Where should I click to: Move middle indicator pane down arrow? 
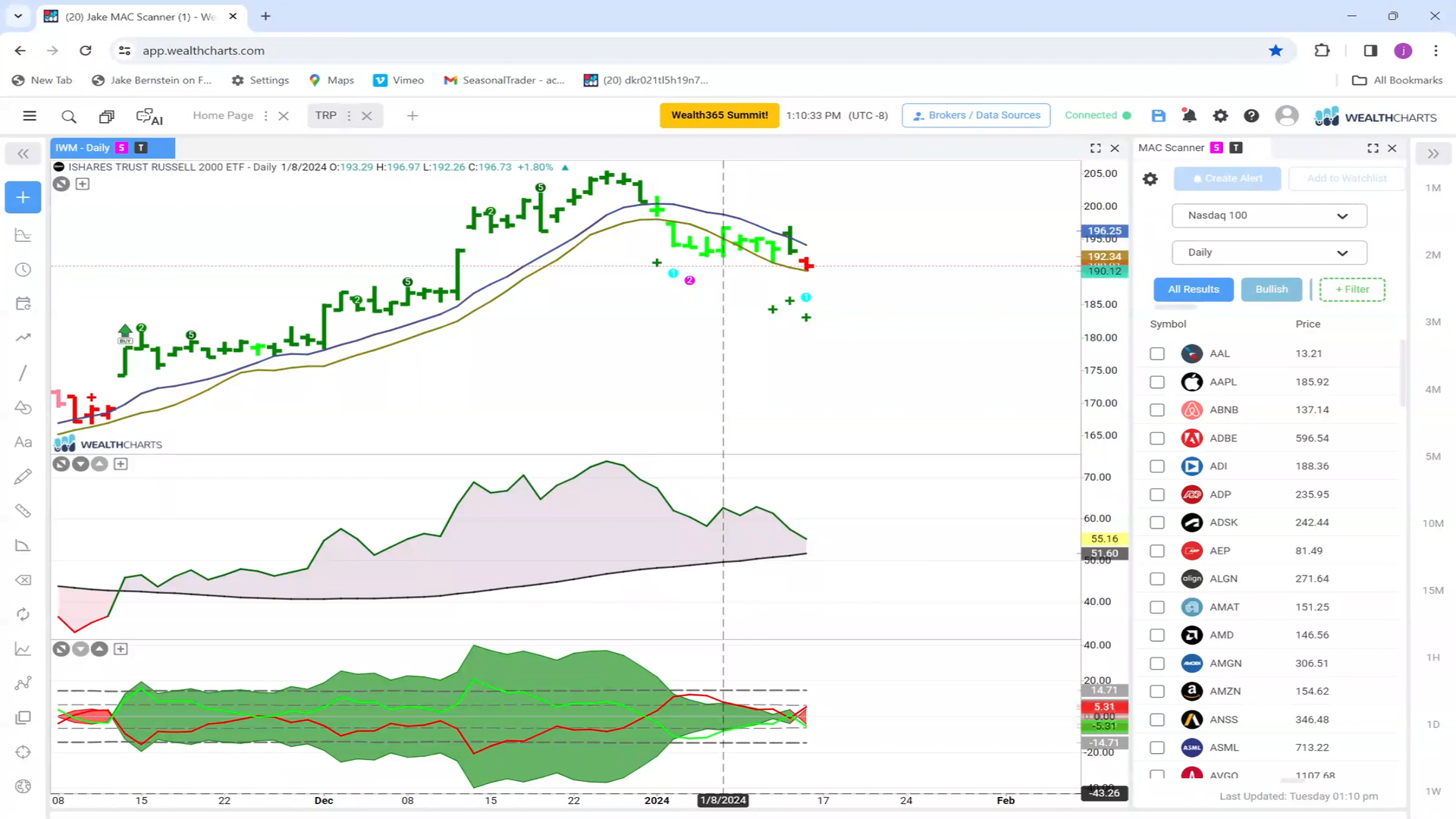point(80,464)
